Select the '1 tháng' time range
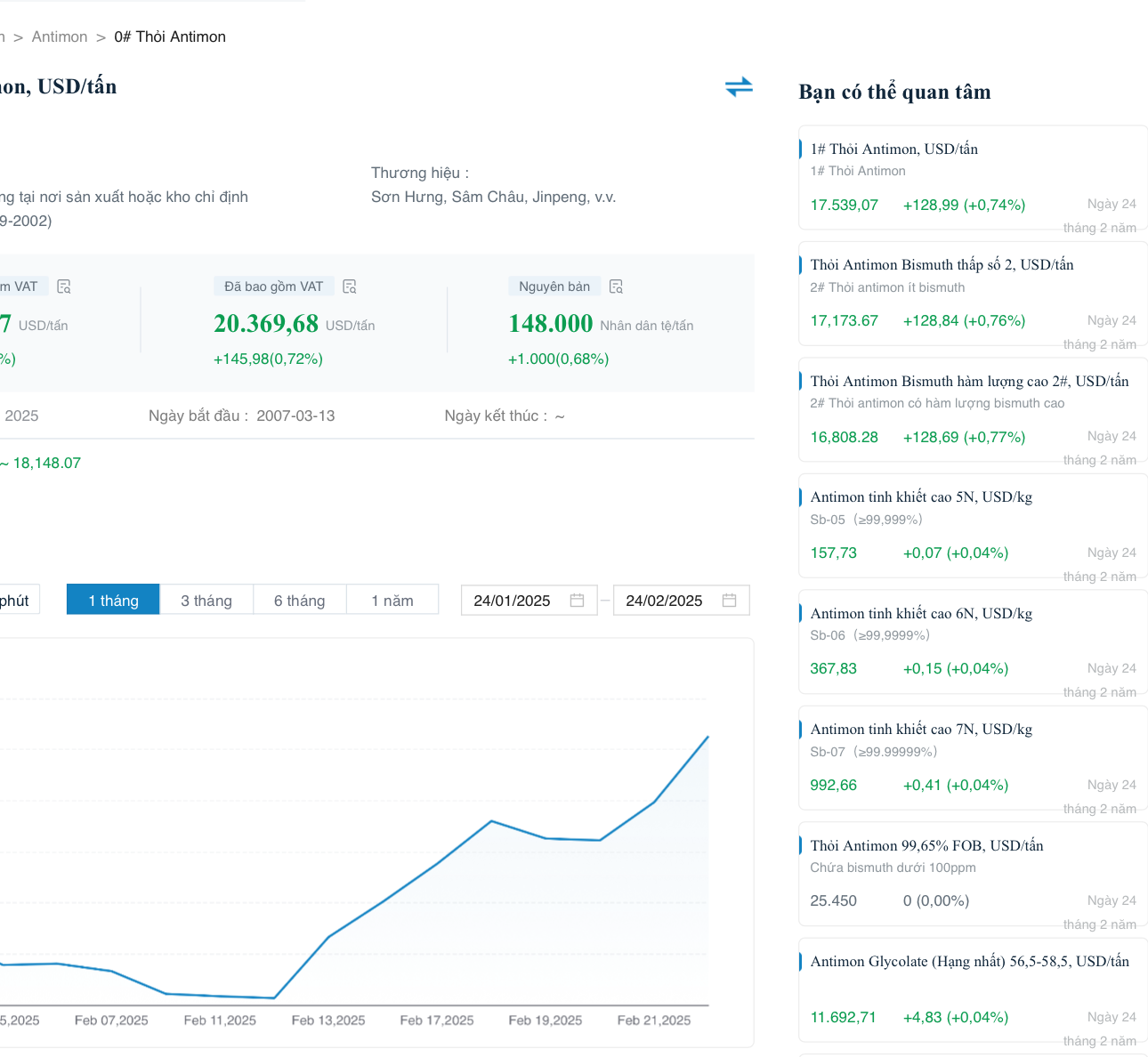 pos(113,601)
